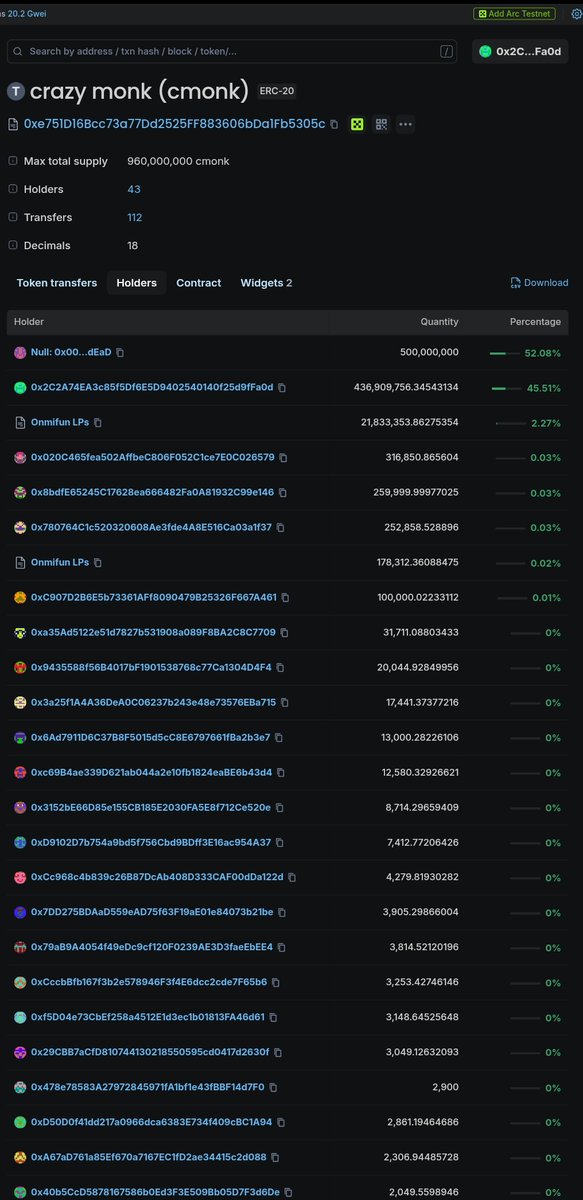Open holder 0x29CBB7aCfD810744130218550595cd0417d2630f

click(150, 1052)
